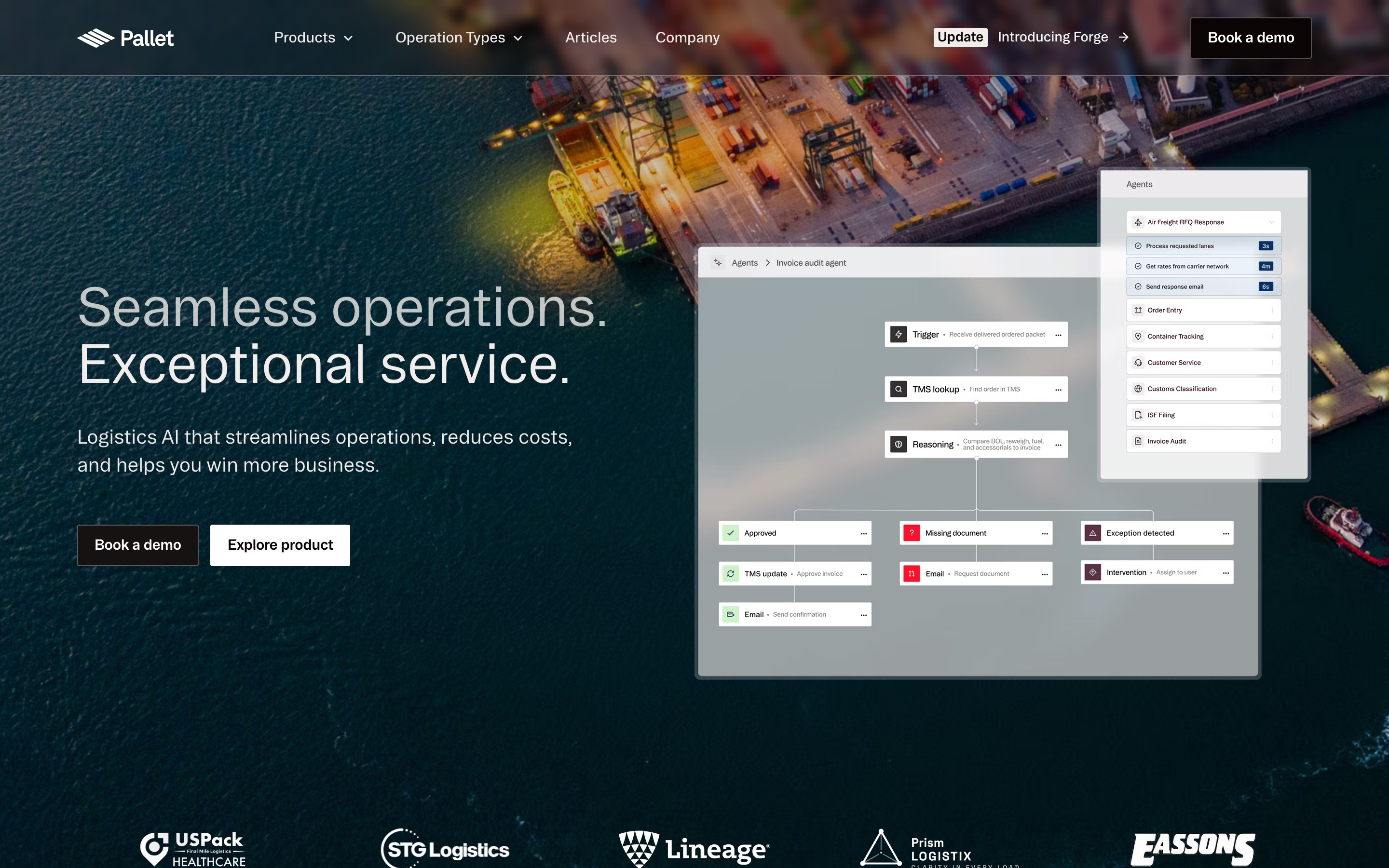Click the Customs Classification globe icon
The width and height of the screenshot is (1389, 868).
coord(1138,389)
